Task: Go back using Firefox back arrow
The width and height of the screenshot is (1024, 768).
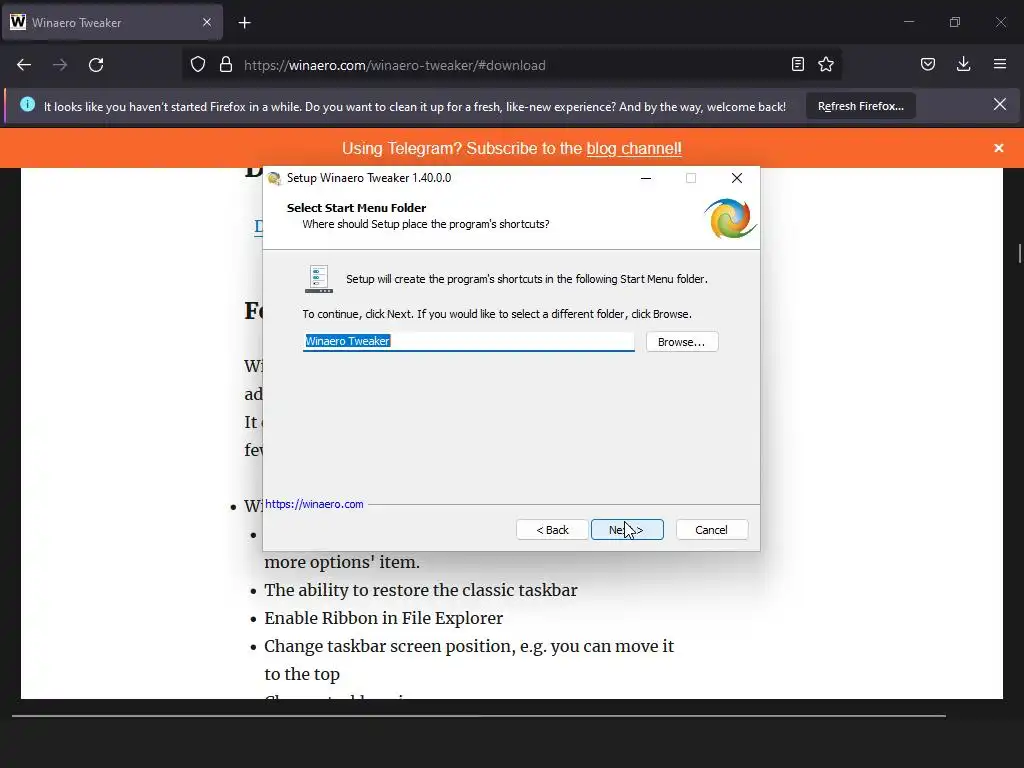Action: 24,65
